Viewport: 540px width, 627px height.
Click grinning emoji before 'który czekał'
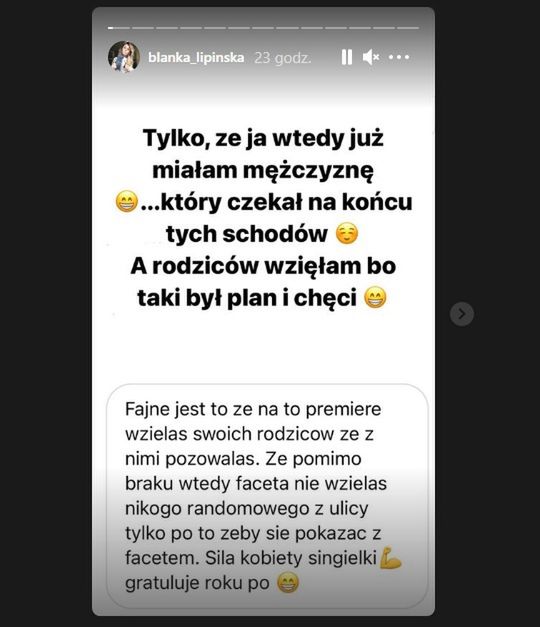click(127, 202)
